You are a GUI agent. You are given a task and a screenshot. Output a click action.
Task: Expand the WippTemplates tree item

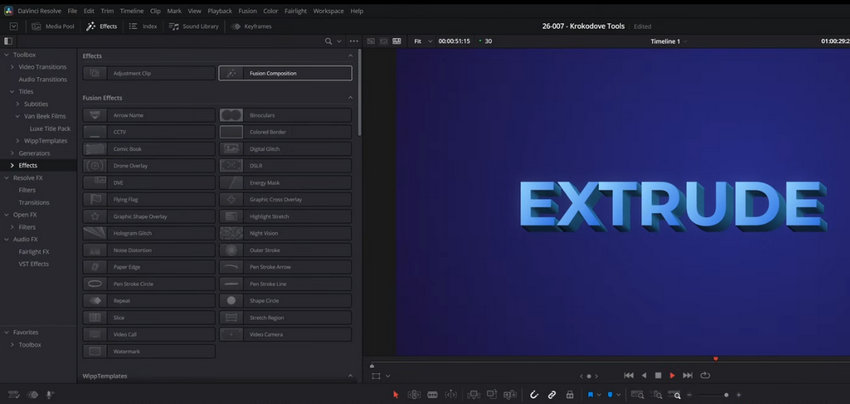18,141
